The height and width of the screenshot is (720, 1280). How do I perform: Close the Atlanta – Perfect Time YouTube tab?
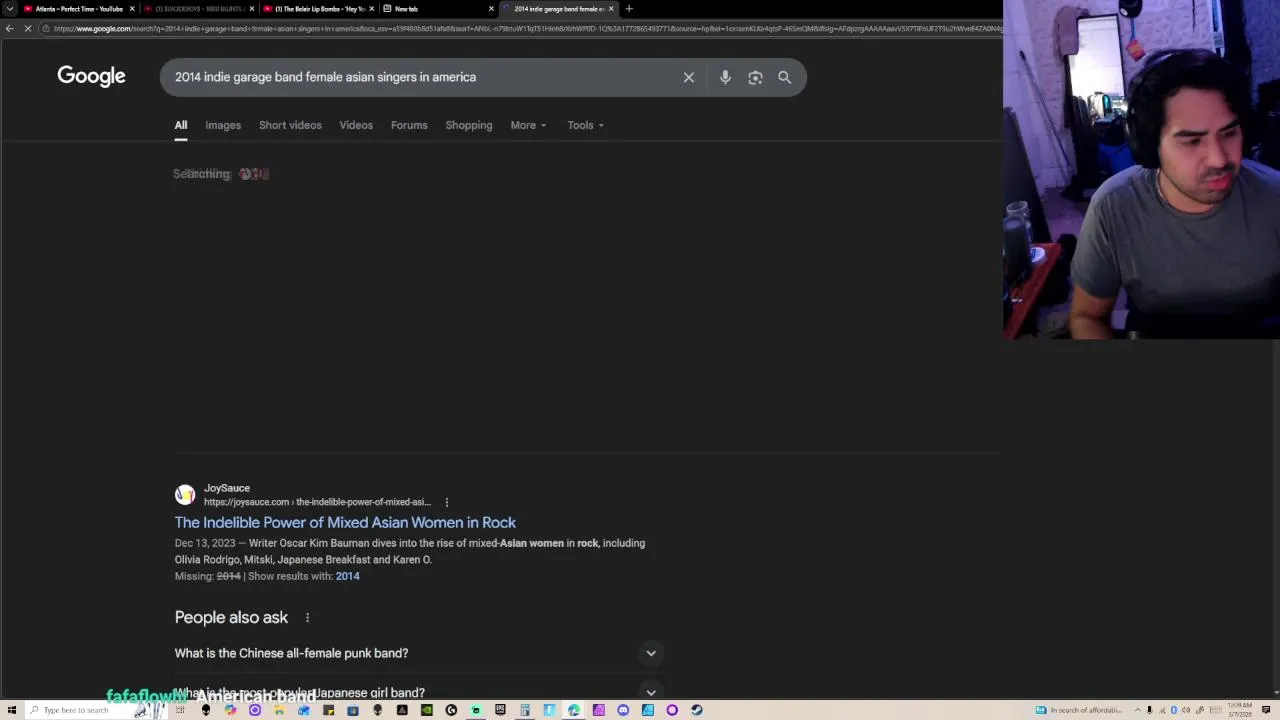pyautogui.click(x=132, y=9)
